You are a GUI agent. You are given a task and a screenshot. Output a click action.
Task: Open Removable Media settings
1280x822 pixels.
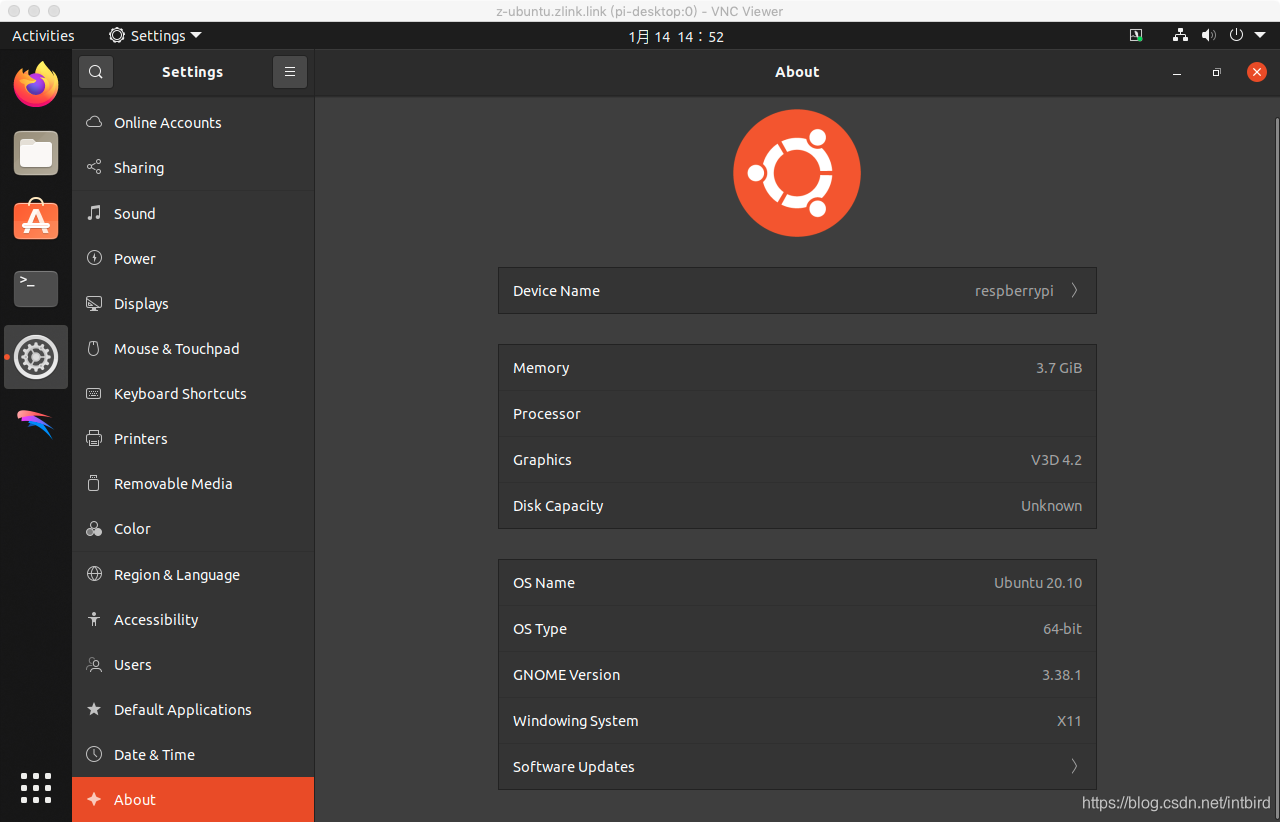pyautogui.click(x=193, y=483)
